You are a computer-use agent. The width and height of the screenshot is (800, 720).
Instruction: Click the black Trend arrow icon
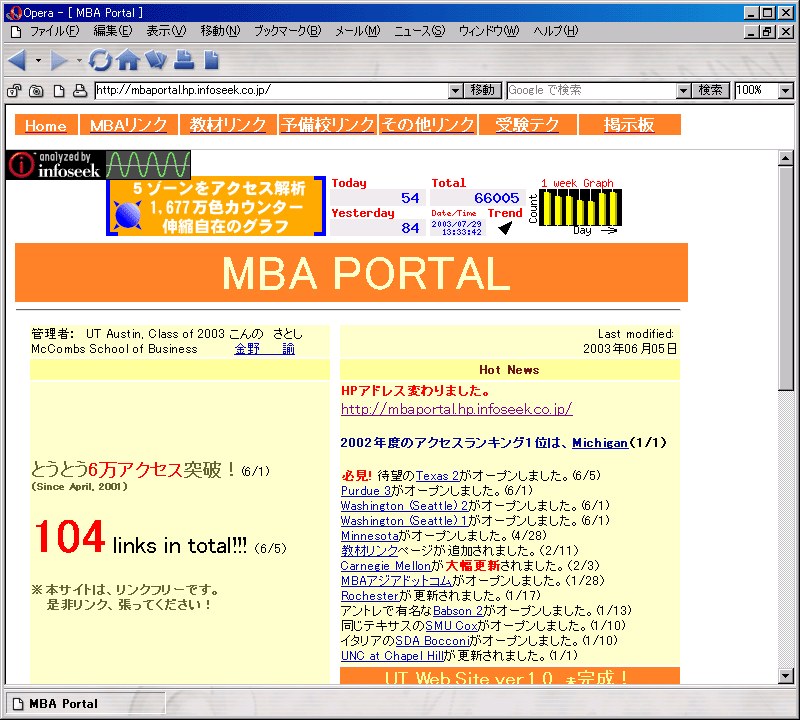pos(505,228)
